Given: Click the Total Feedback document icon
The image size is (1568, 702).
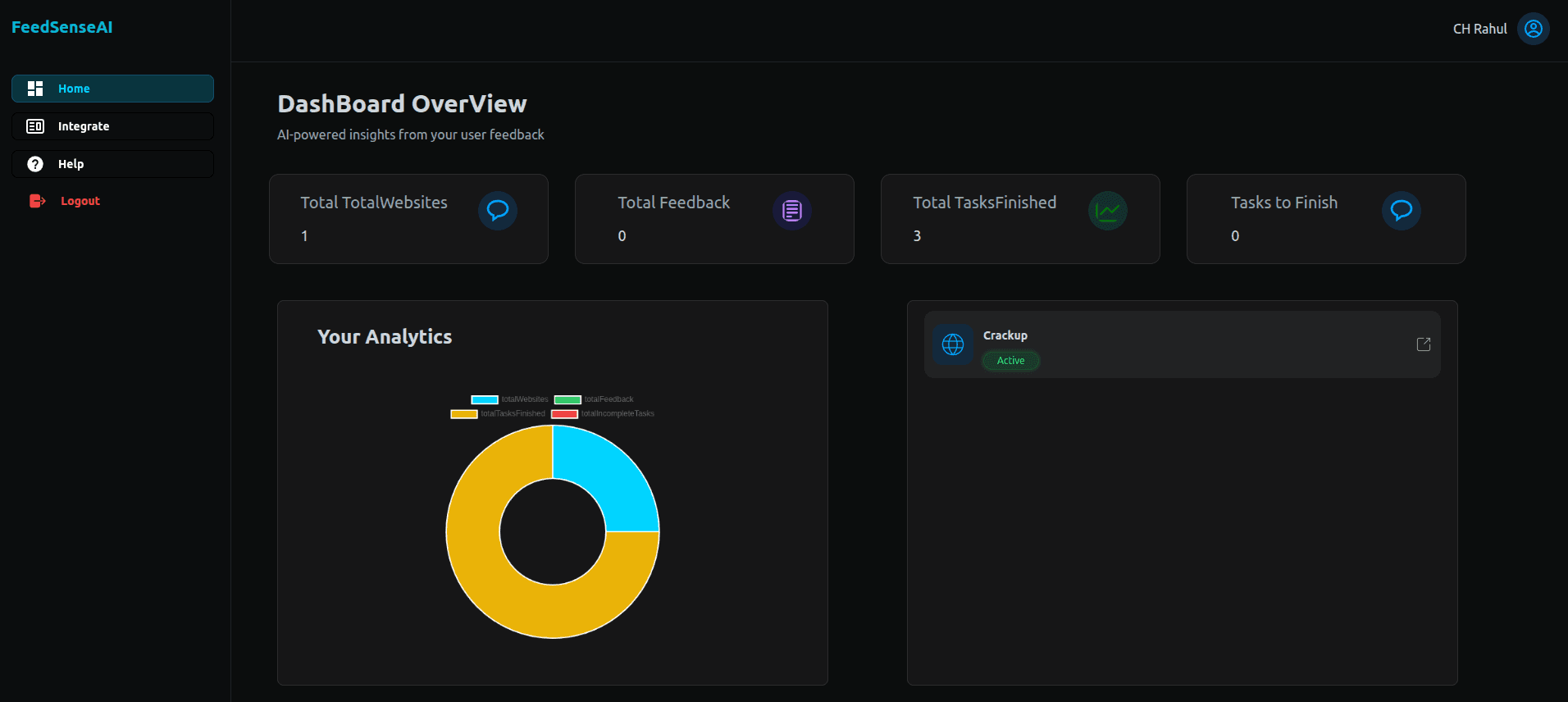Looking at the screenshot, I should pyautogui.click(x=791, y=211).
